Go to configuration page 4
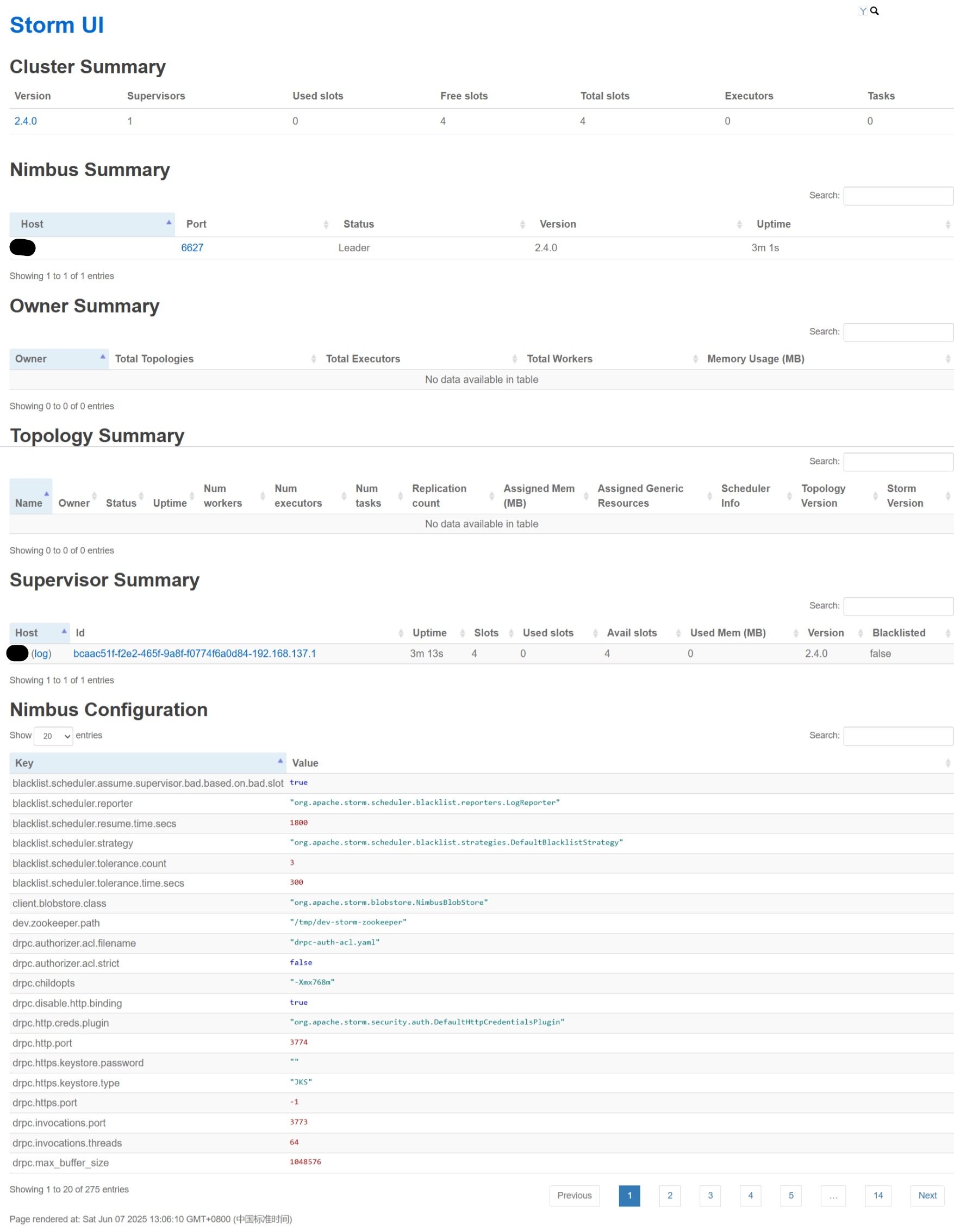Screen dimensions: 954x1232 click(750, 1196)
